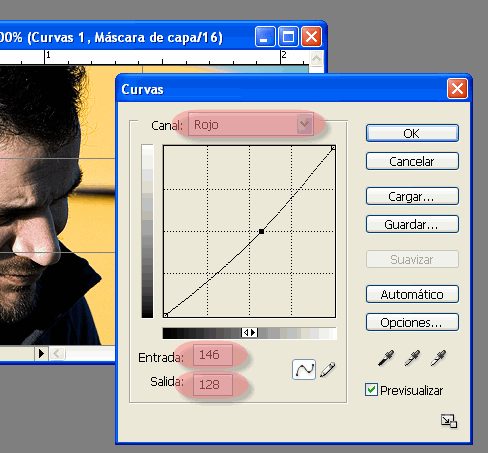488x453 pixels.
Task: Click the dialog expand icon at bottom right
Action: [x=449, y=421]
